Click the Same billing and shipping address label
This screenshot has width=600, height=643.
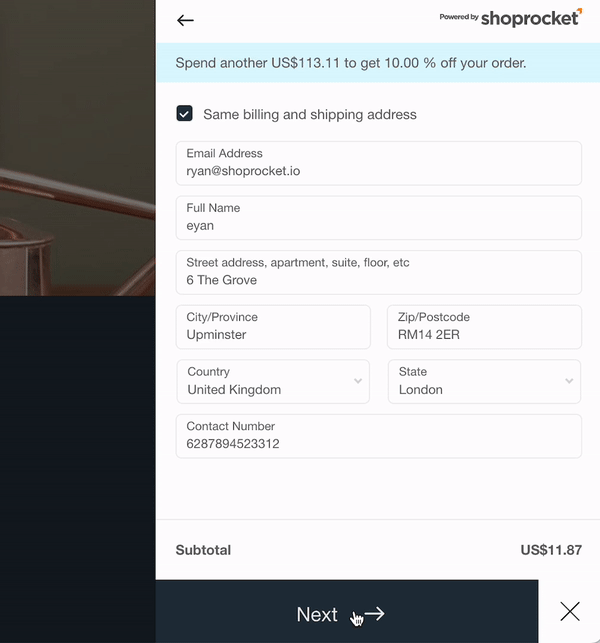tap(310, 114)
